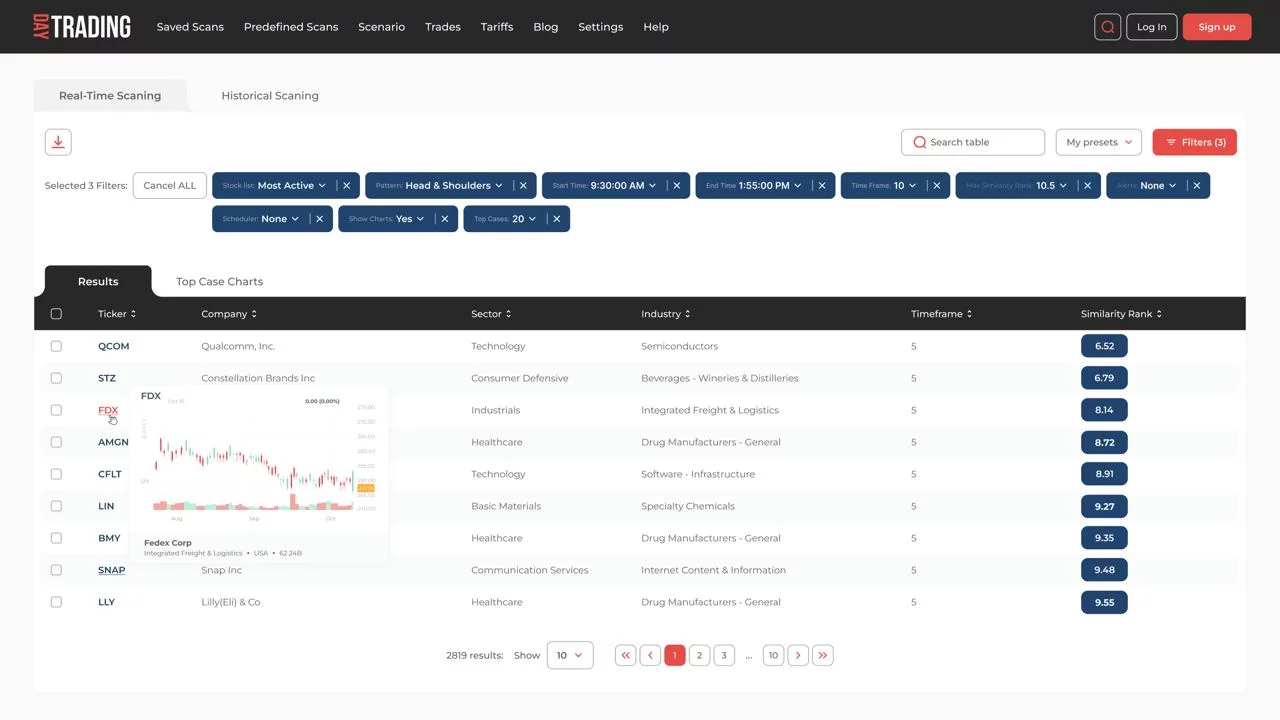This screenshot has width=1280, height=720.
Task: Click the 6.52 similarity rank badge
Action: pos(1104,346)
